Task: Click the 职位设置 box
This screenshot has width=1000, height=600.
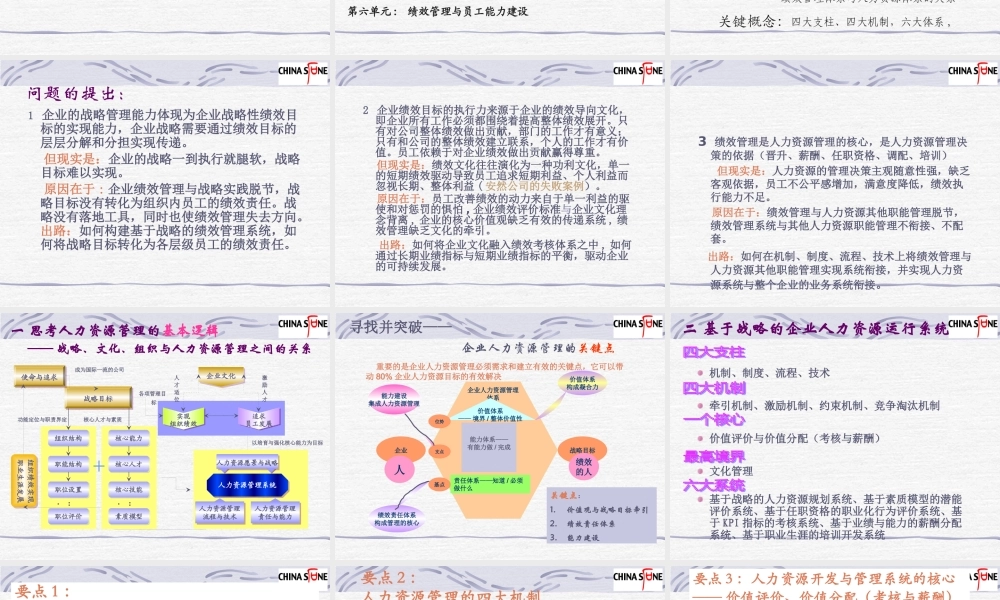Action: 68,490
